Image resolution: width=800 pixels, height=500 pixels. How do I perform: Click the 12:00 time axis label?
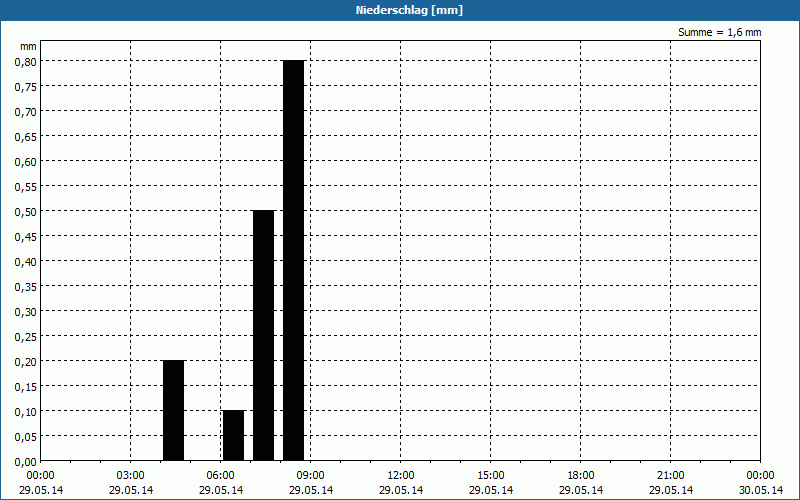pyautogui.click(x=401, y=476)
